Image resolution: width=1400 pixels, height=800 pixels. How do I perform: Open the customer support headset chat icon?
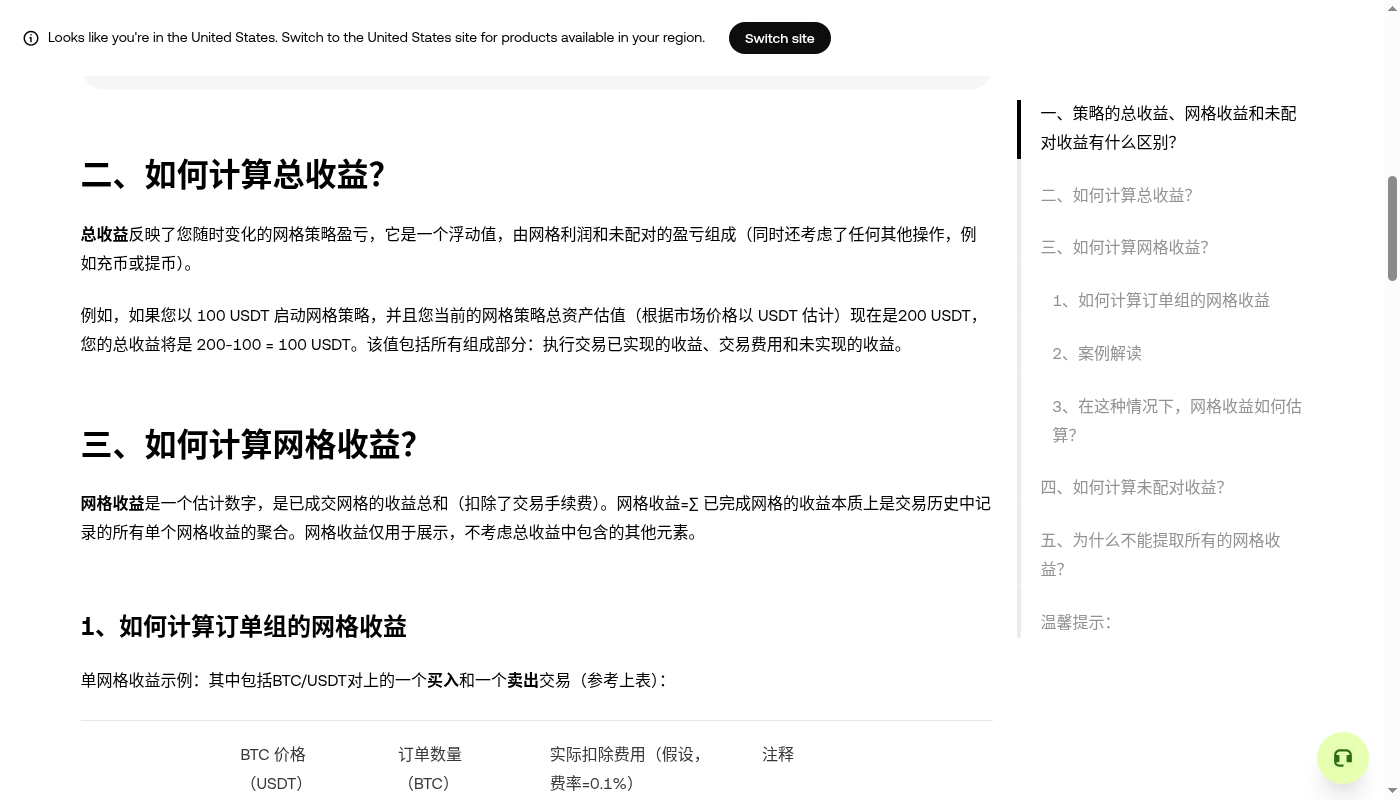coord(1343,758)
